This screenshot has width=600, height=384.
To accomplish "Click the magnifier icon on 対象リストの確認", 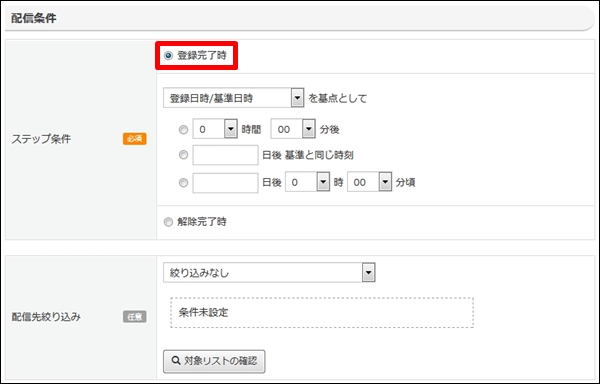I will tap(176, 360).
